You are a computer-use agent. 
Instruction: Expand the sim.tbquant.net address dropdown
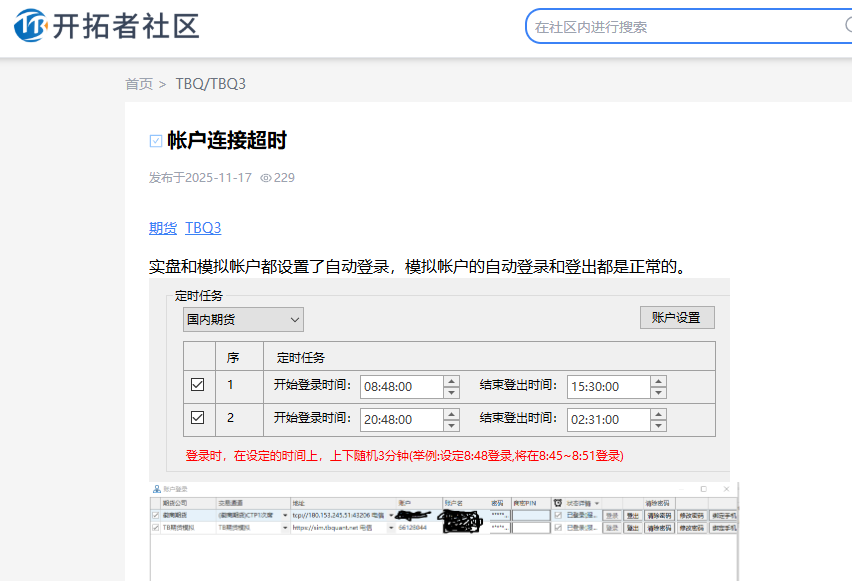[391, 527]
